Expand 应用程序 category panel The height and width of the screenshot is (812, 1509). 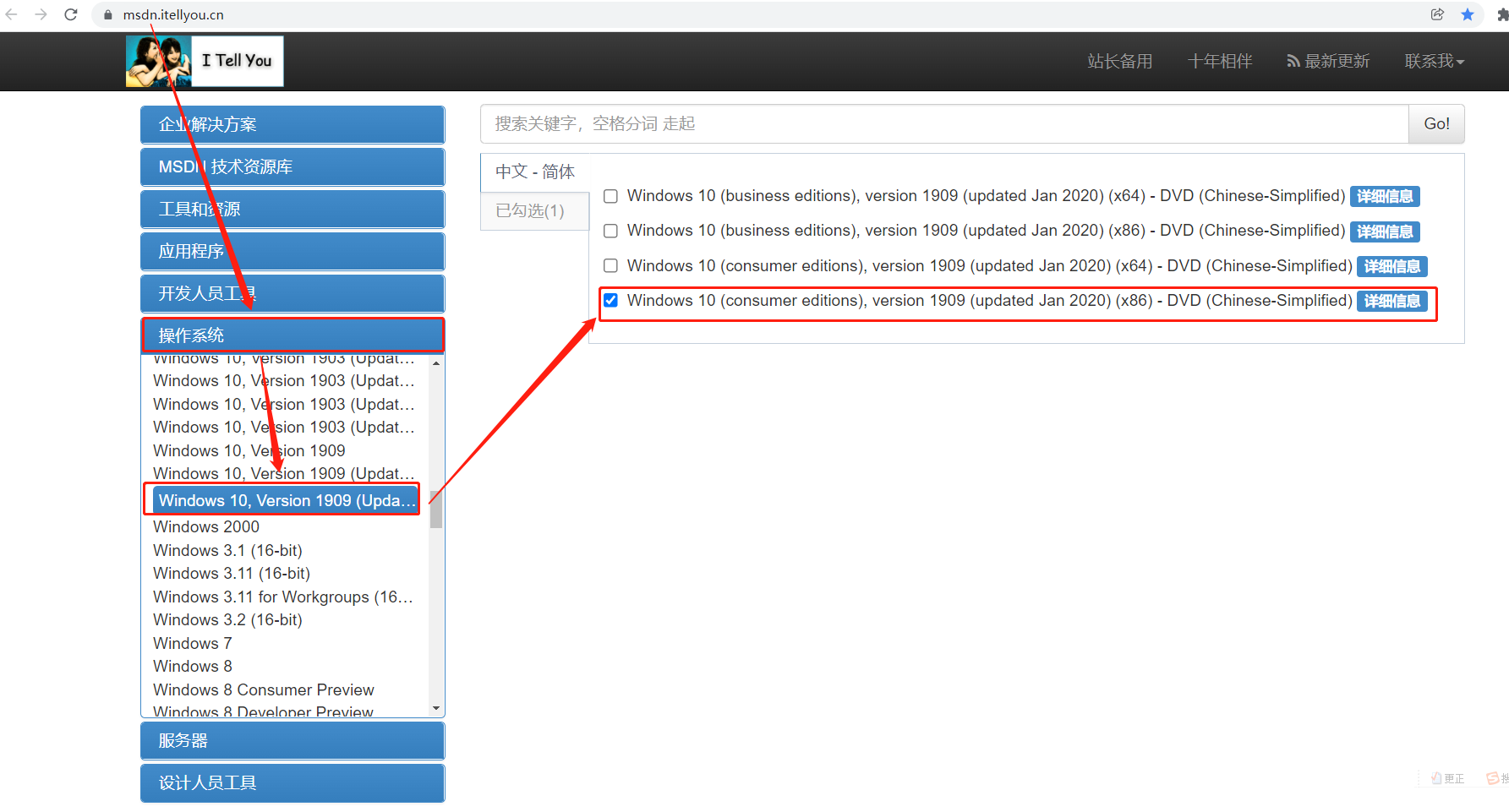293,251
